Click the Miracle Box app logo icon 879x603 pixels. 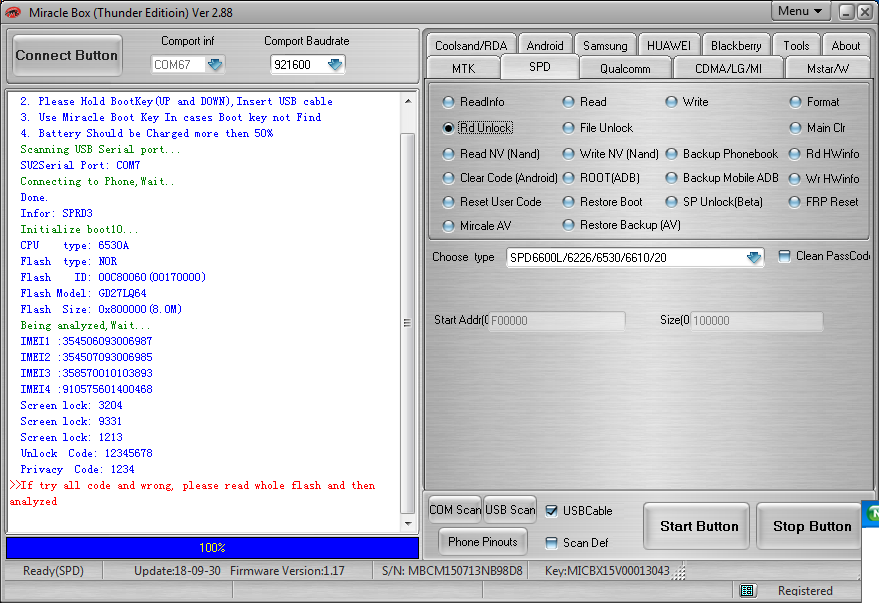[x=13, y=12]
